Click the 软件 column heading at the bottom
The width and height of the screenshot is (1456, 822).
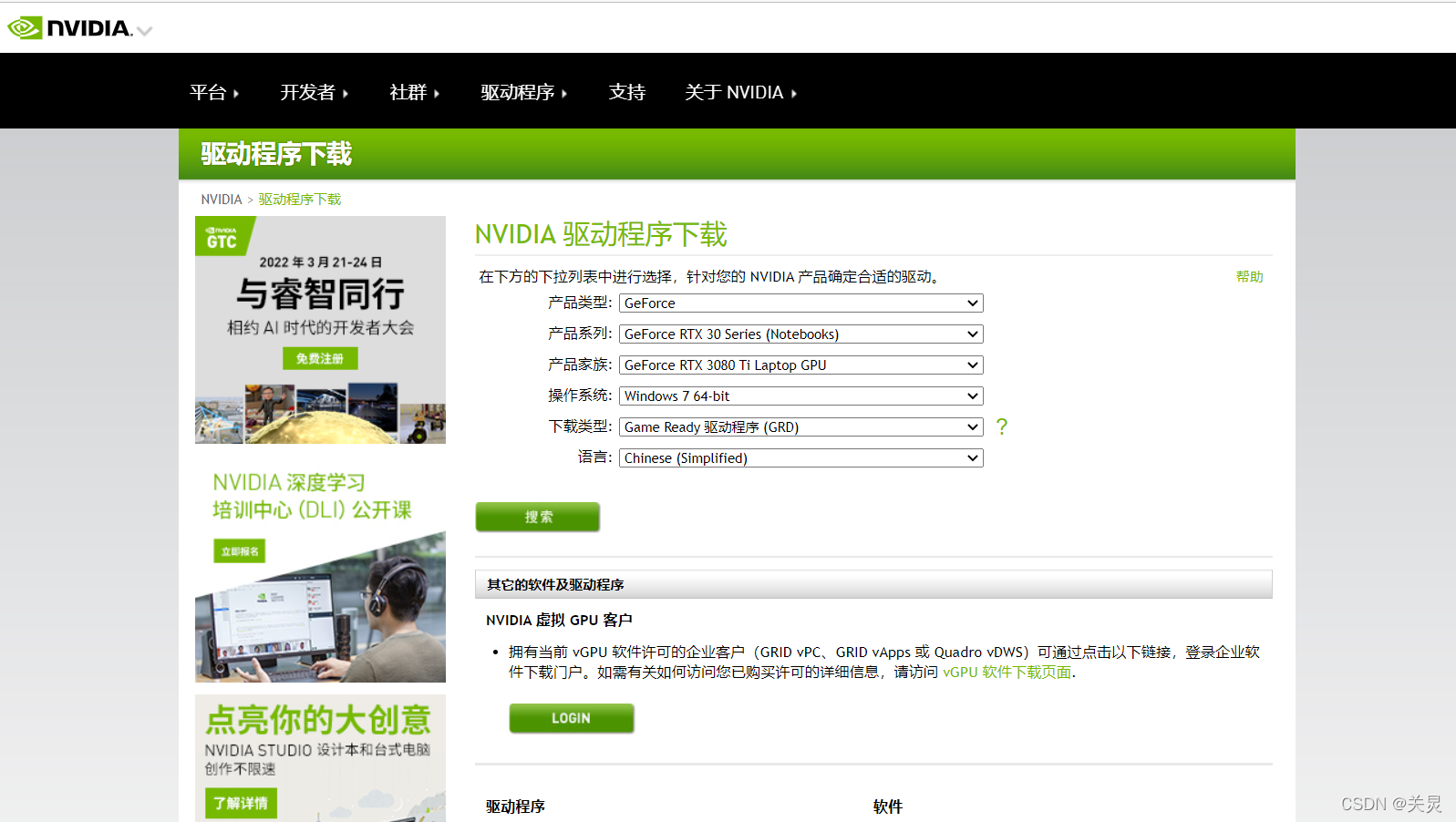[x=888, y=807]
